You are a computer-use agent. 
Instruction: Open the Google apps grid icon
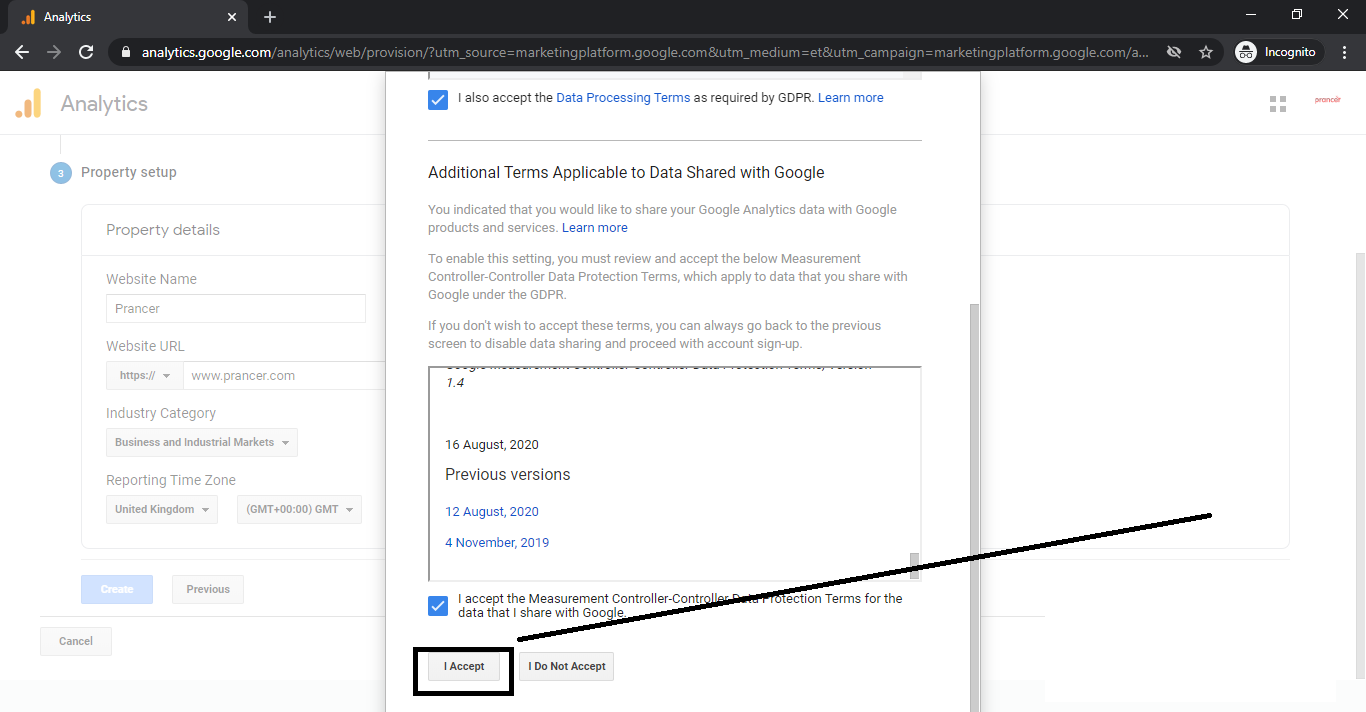[1277, 103]
